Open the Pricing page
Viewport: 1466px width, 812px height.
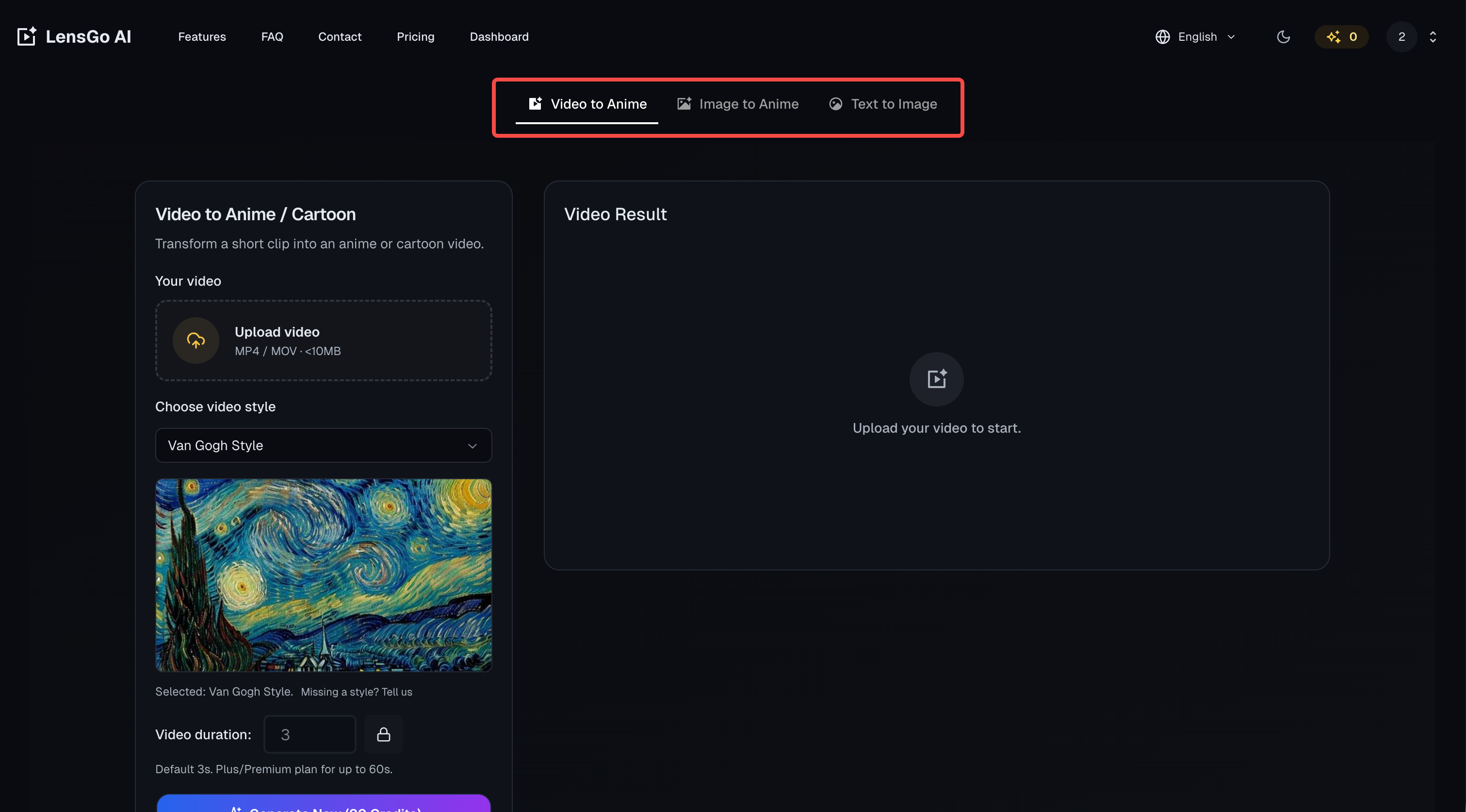(415, 37)
